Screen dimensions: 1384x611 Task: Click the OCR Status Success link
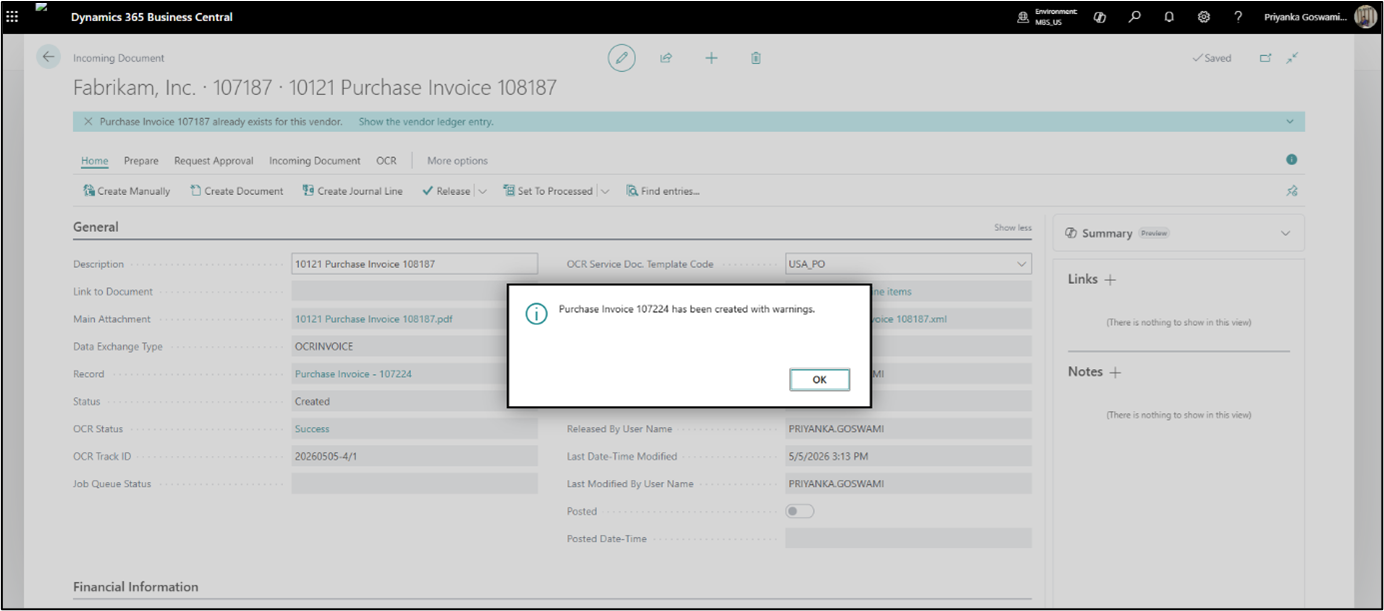pos(312,429)
